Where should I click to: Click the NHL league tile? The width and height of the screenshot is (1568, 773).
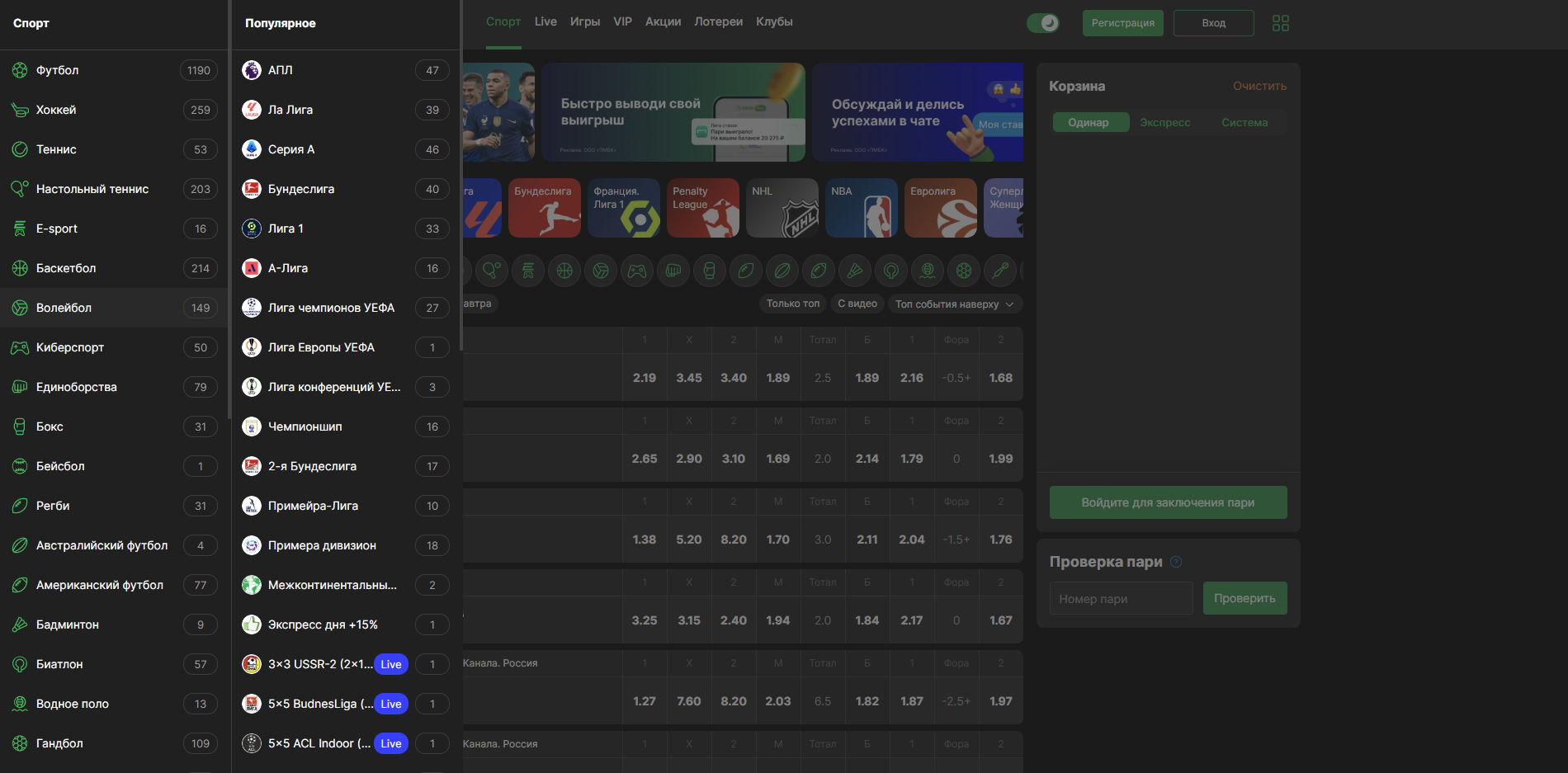[x=782, y=208]
